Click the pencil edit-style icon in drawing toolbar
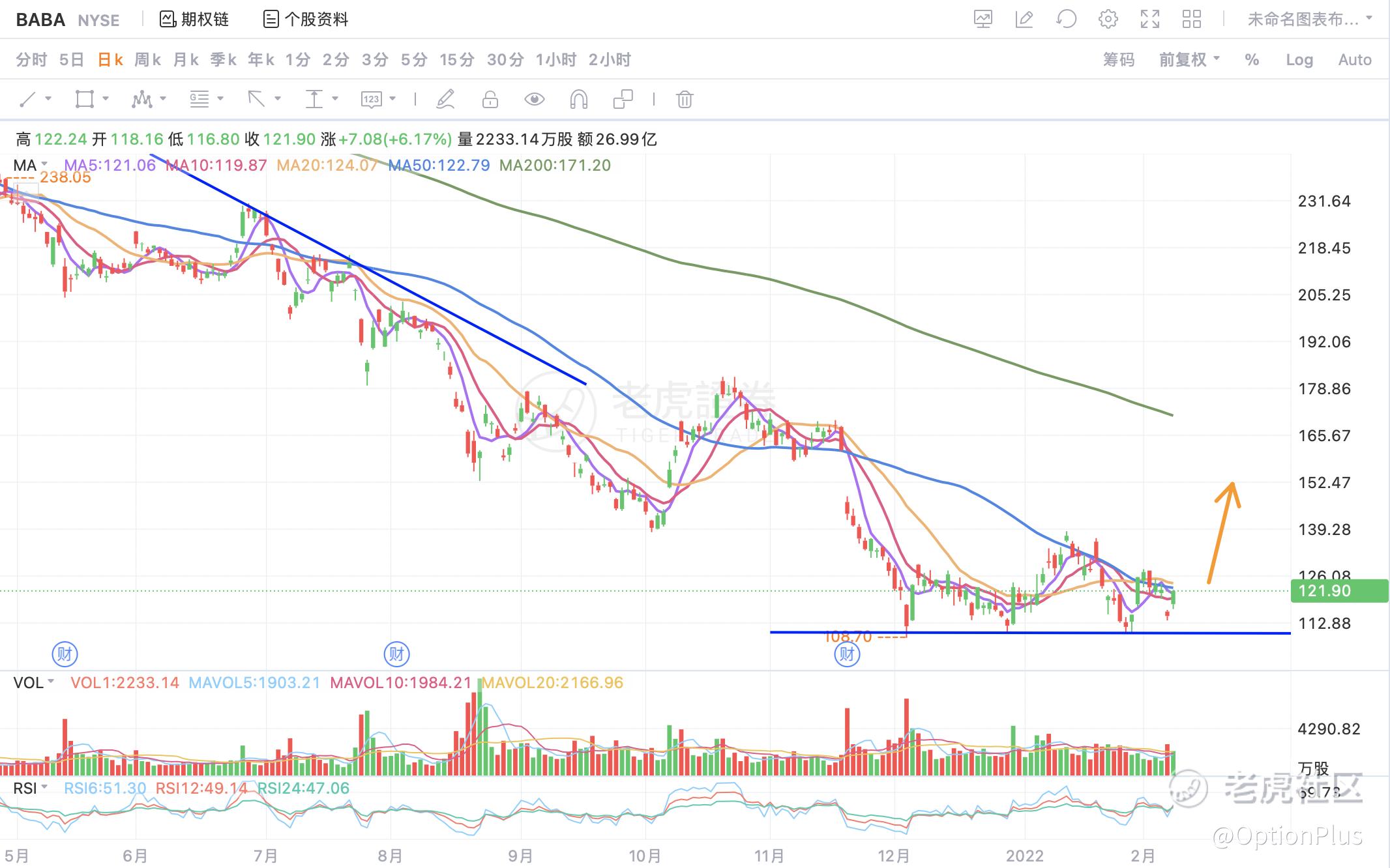The image size is (1390, 868). pyautogui.click(x=446, y=99)
